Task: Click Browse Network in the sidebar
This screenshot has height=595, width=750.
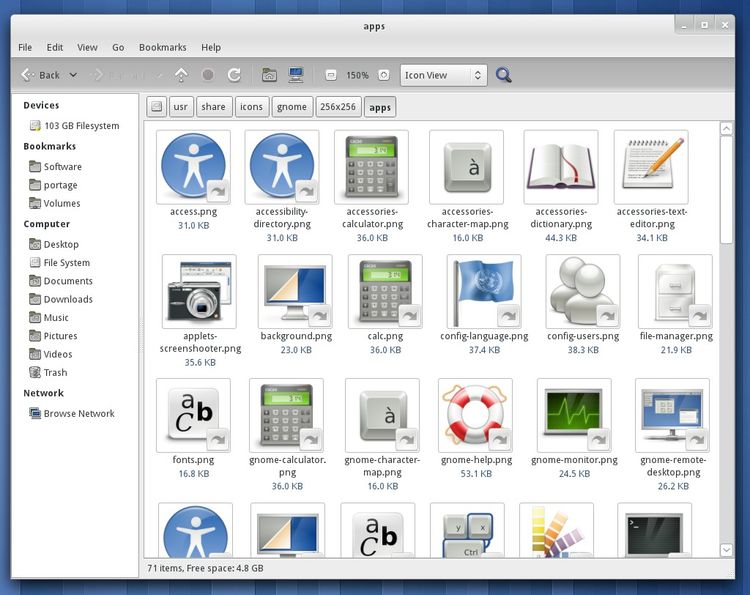Action: 78,413
